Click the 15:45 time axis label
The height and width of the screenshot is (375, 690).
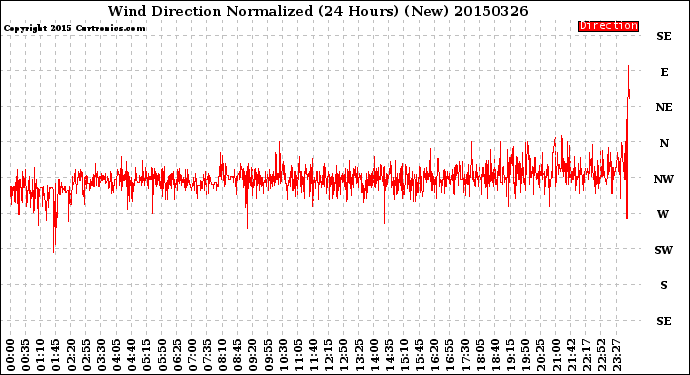419,355
